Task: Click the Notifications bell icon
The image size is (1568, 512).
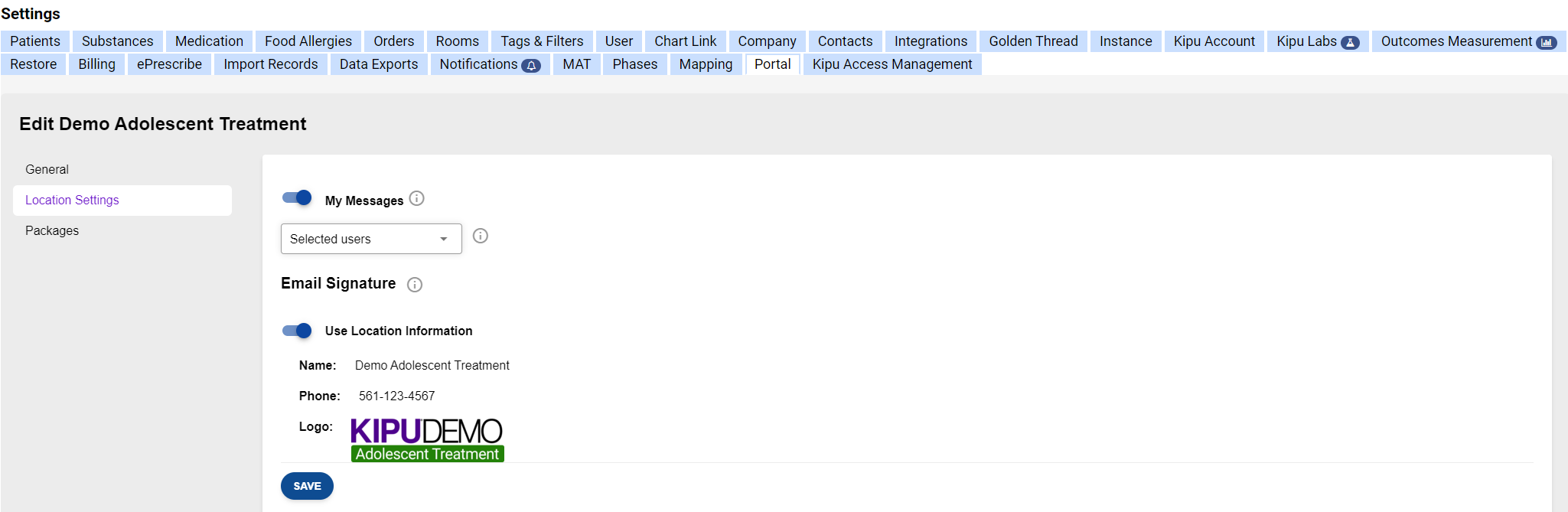Action: pyautogui.click(x=531, y=66)
